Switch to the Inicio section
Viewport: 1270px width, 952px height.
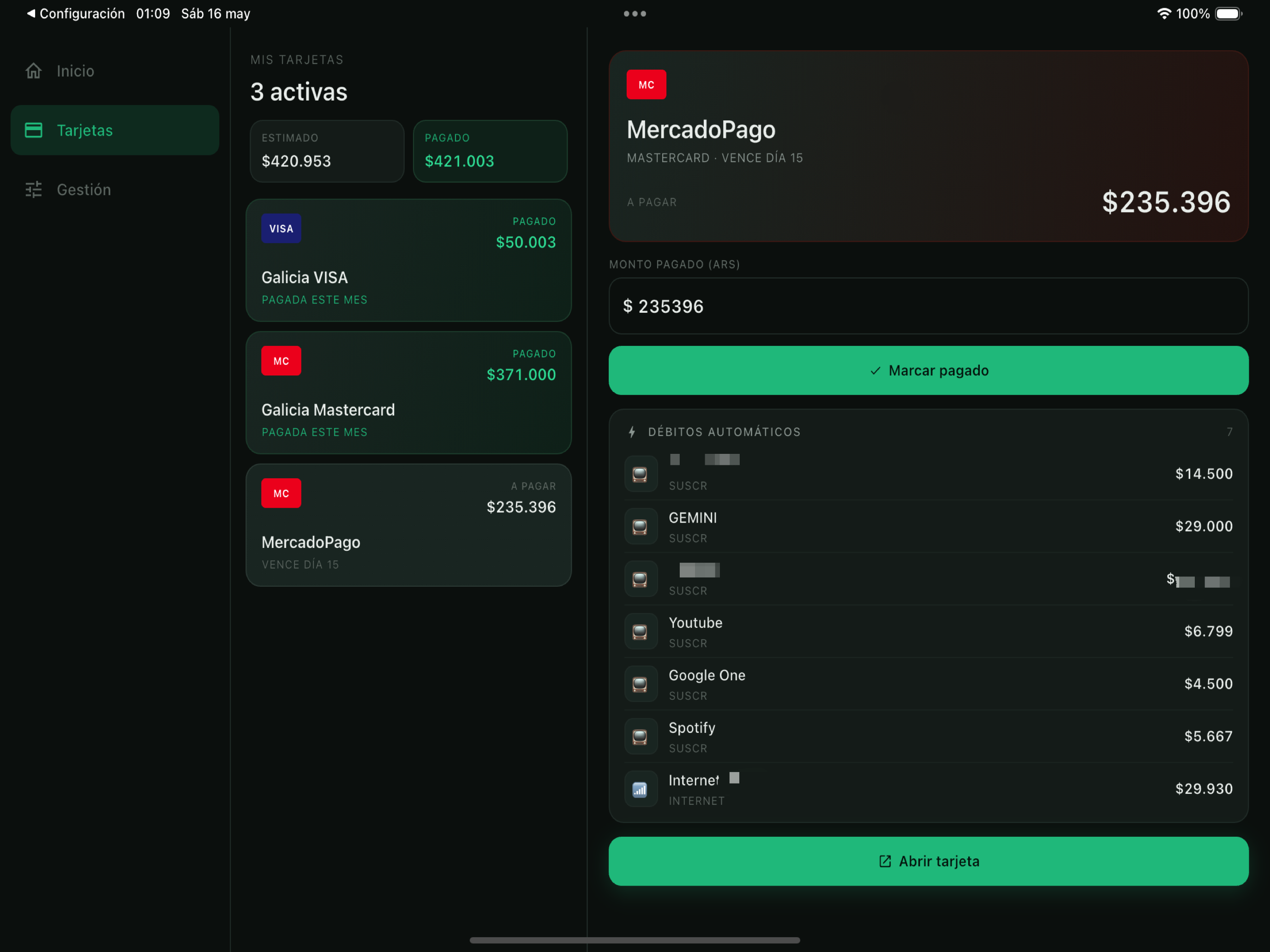115,71
